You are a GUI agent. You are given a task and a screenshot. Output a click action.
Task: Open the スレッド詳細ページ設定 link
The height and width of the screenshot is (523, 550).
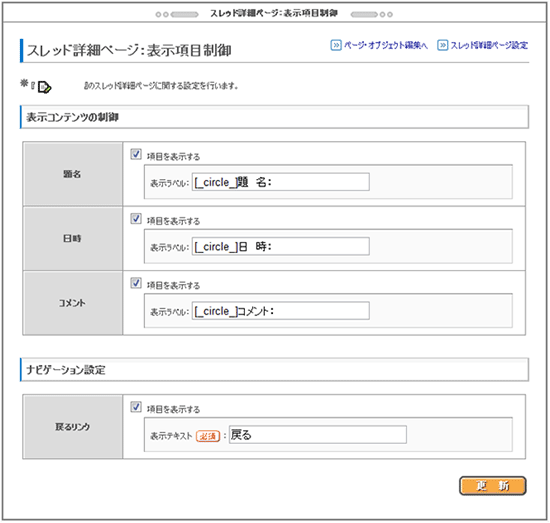(489, 45)
